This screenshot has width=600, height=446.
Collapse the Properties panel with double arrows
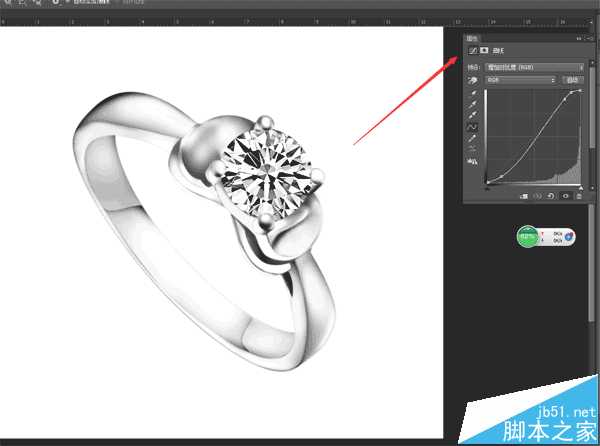(579, 38)
